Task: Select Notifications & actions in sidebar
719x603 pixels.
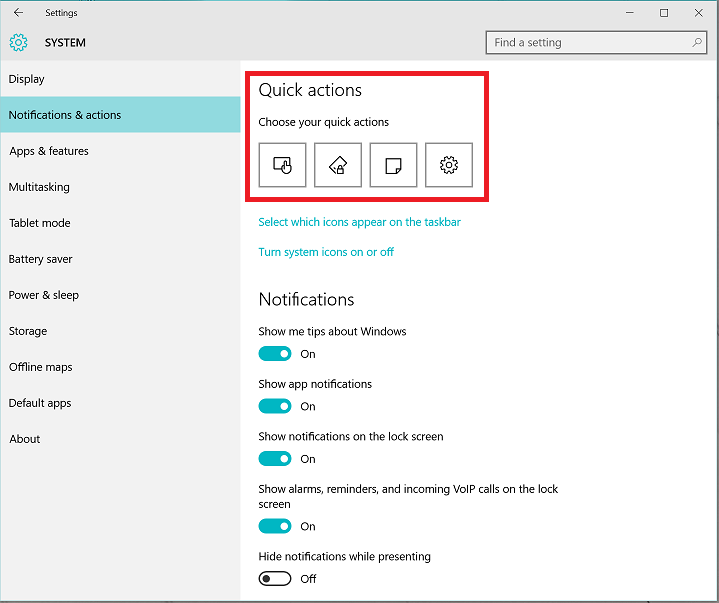Action: 120,115
